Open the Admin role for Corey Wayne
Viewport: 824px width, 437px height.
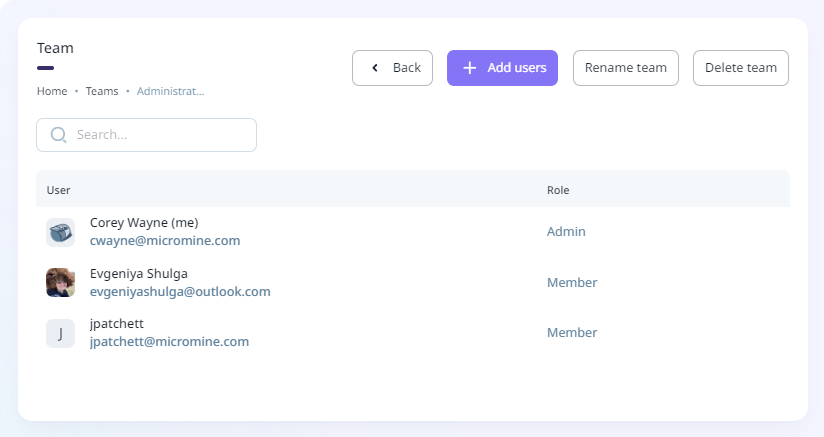(566, 232)
